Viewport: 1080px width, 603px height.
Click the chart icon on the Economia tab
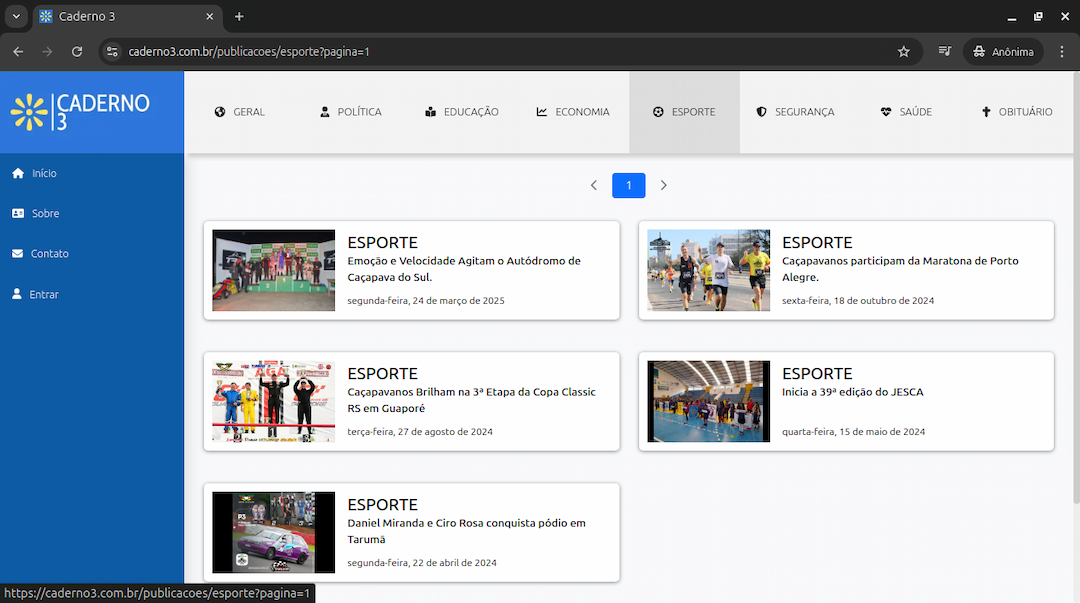click(542, 112)
